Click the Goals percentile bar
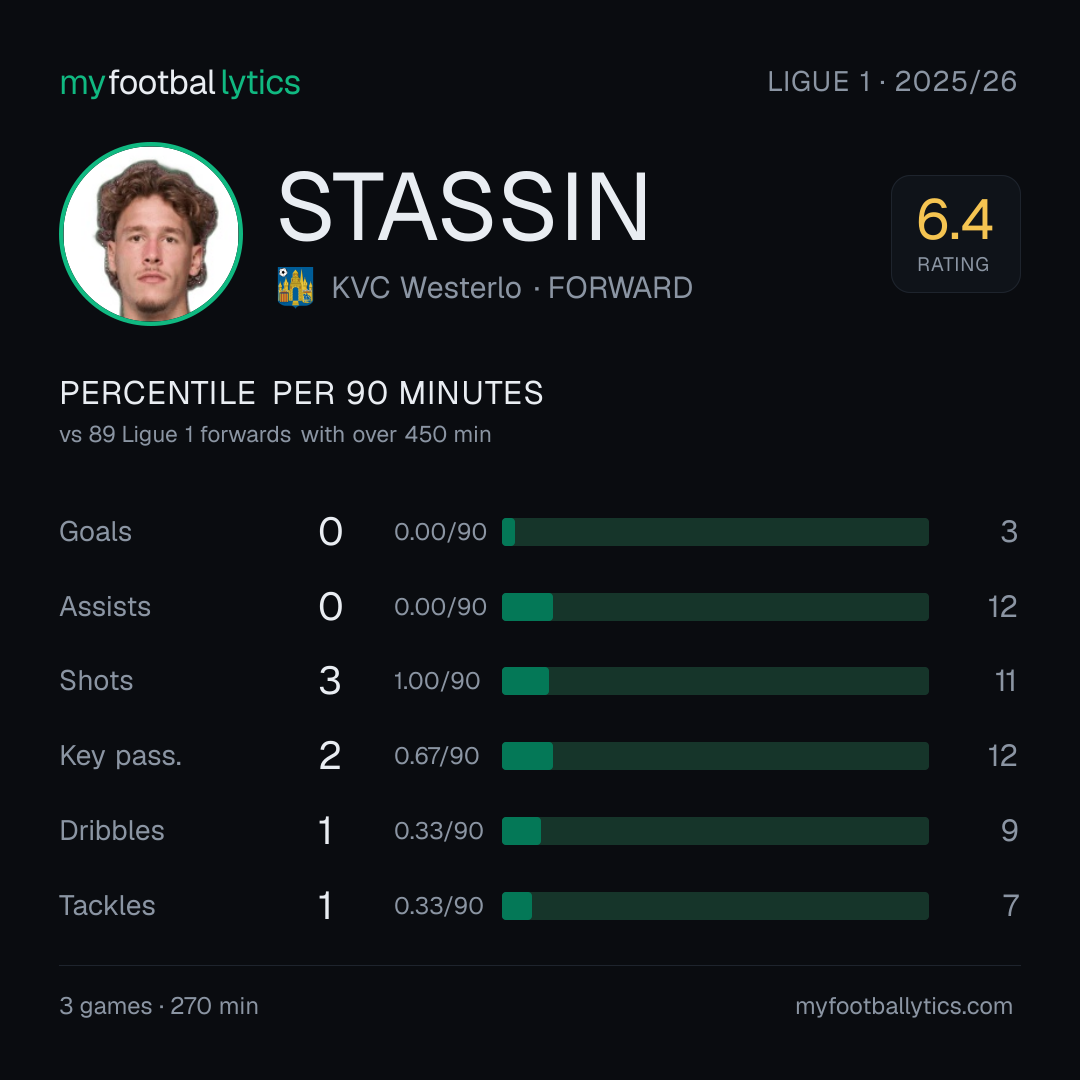Image resolution: width=1080 pixels, height=1080 pixels. 715,532
